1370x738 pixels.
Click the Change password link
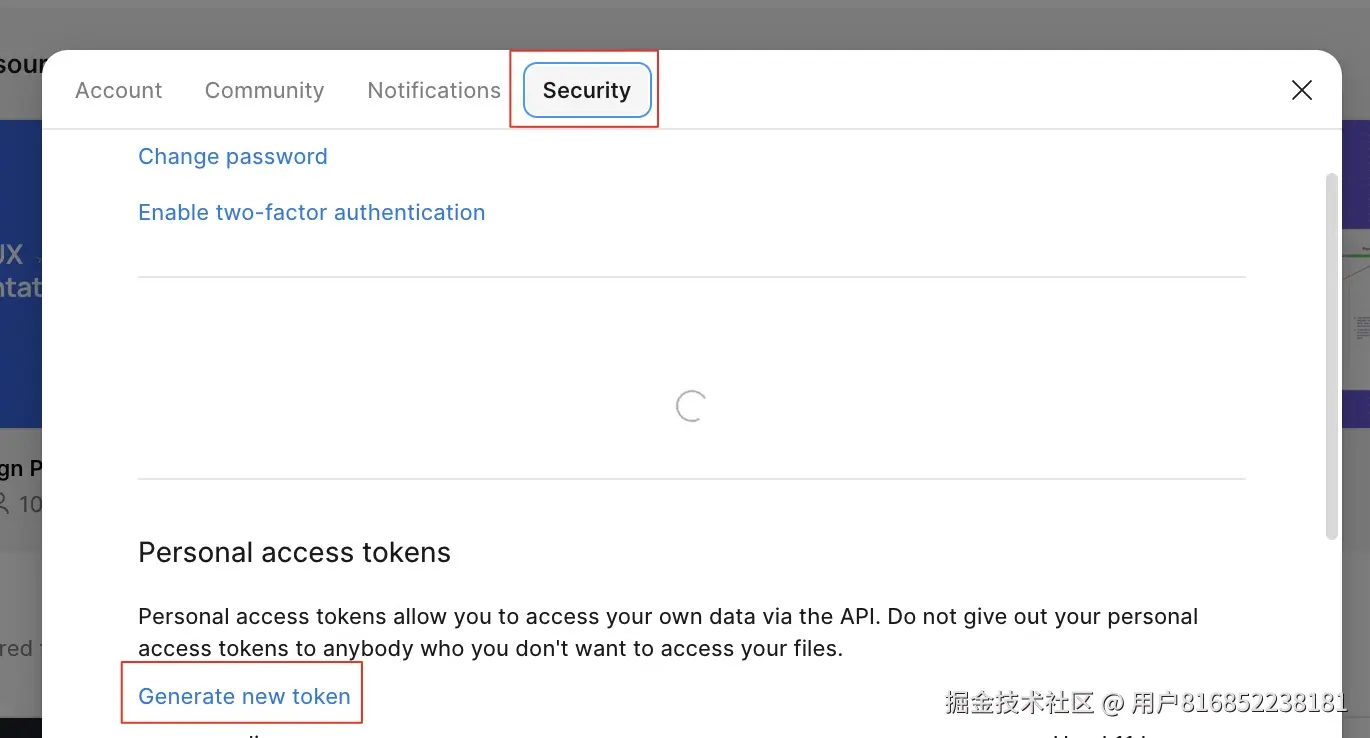[232, 156]
